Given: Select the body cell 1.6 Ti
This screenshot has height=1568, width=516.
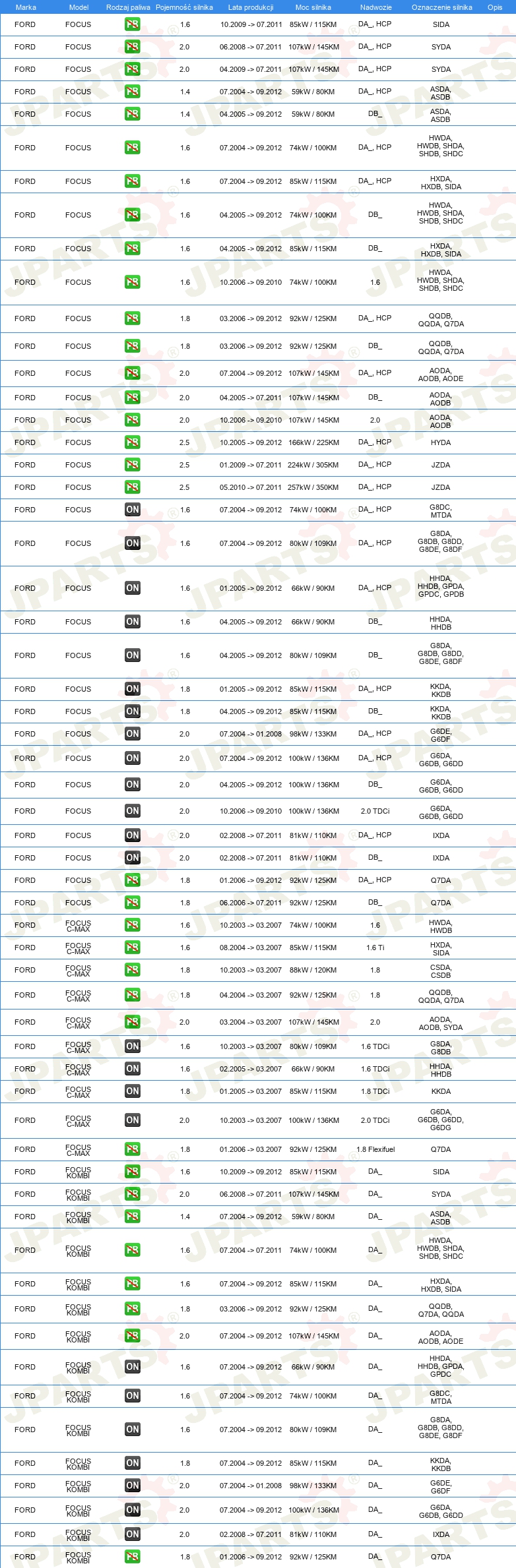Looking at the screenshot, I should [x=375, y=948].
